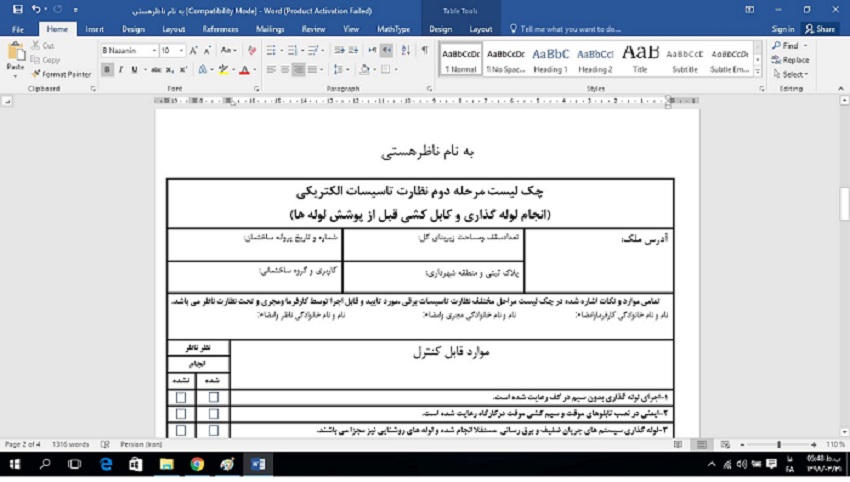850x482 pixels.
Task: Clear all formatting eraser icon
Action: pyautogui.click(x=252, y=50)
